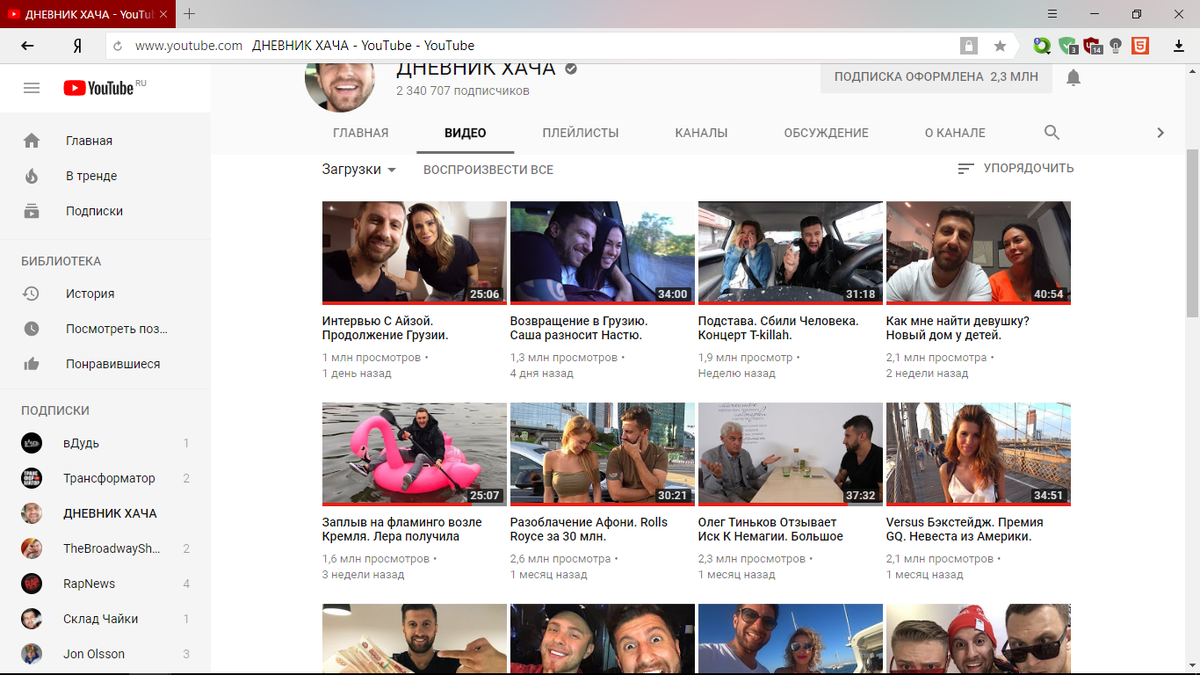
Task: Toggle the channel notification bell
Action: point(1073,77)
